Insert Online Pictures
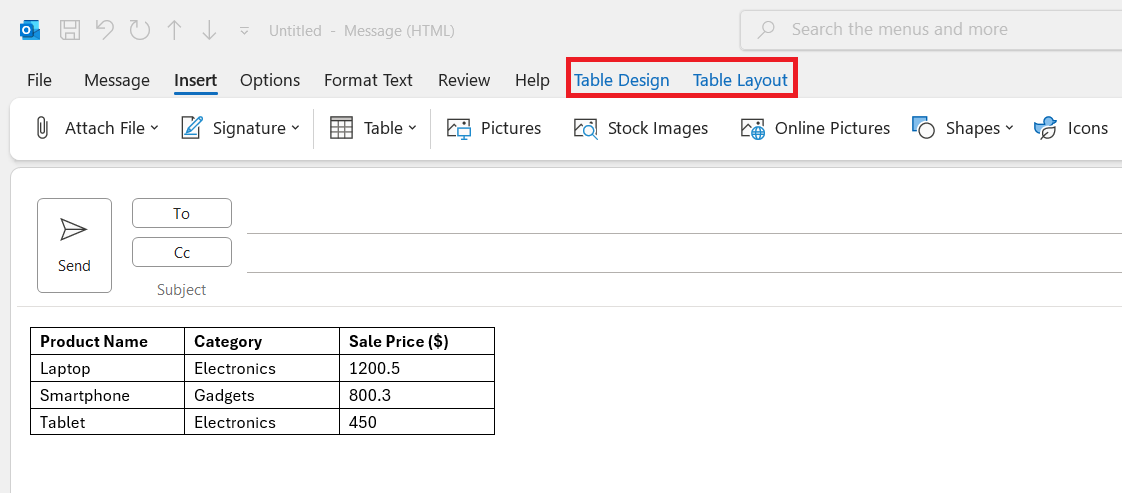Screen dimensions: 1122x493 [815, 128]
